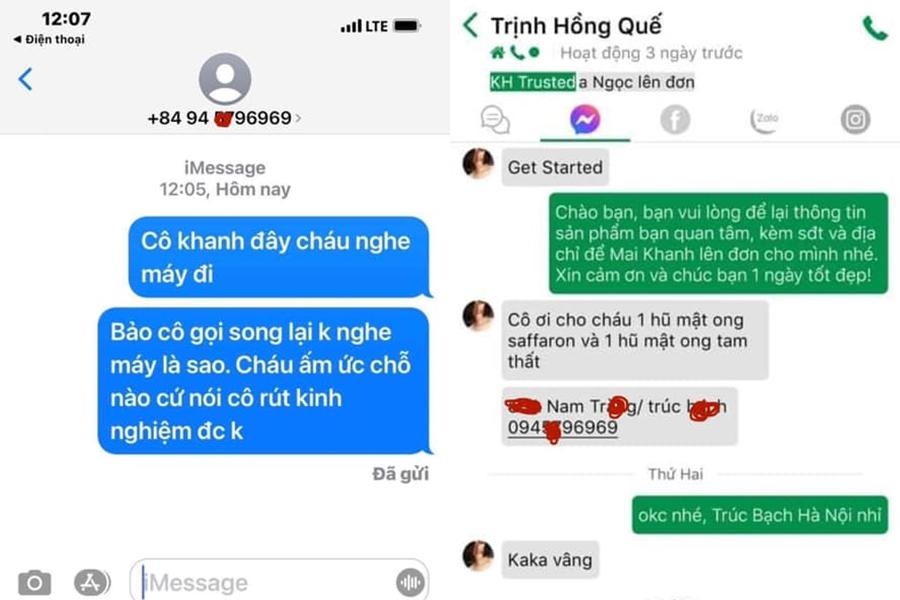Viewport: 900px width, 600px height.
Task: Call customer using green phone icon
Action: (875, 28)
